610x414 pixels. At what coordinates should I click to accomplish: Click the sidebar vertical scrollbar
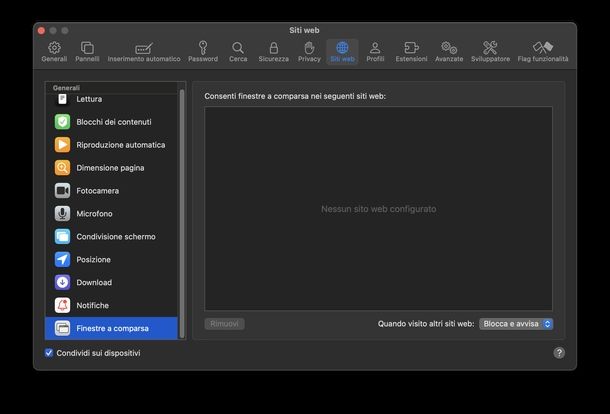182,200
